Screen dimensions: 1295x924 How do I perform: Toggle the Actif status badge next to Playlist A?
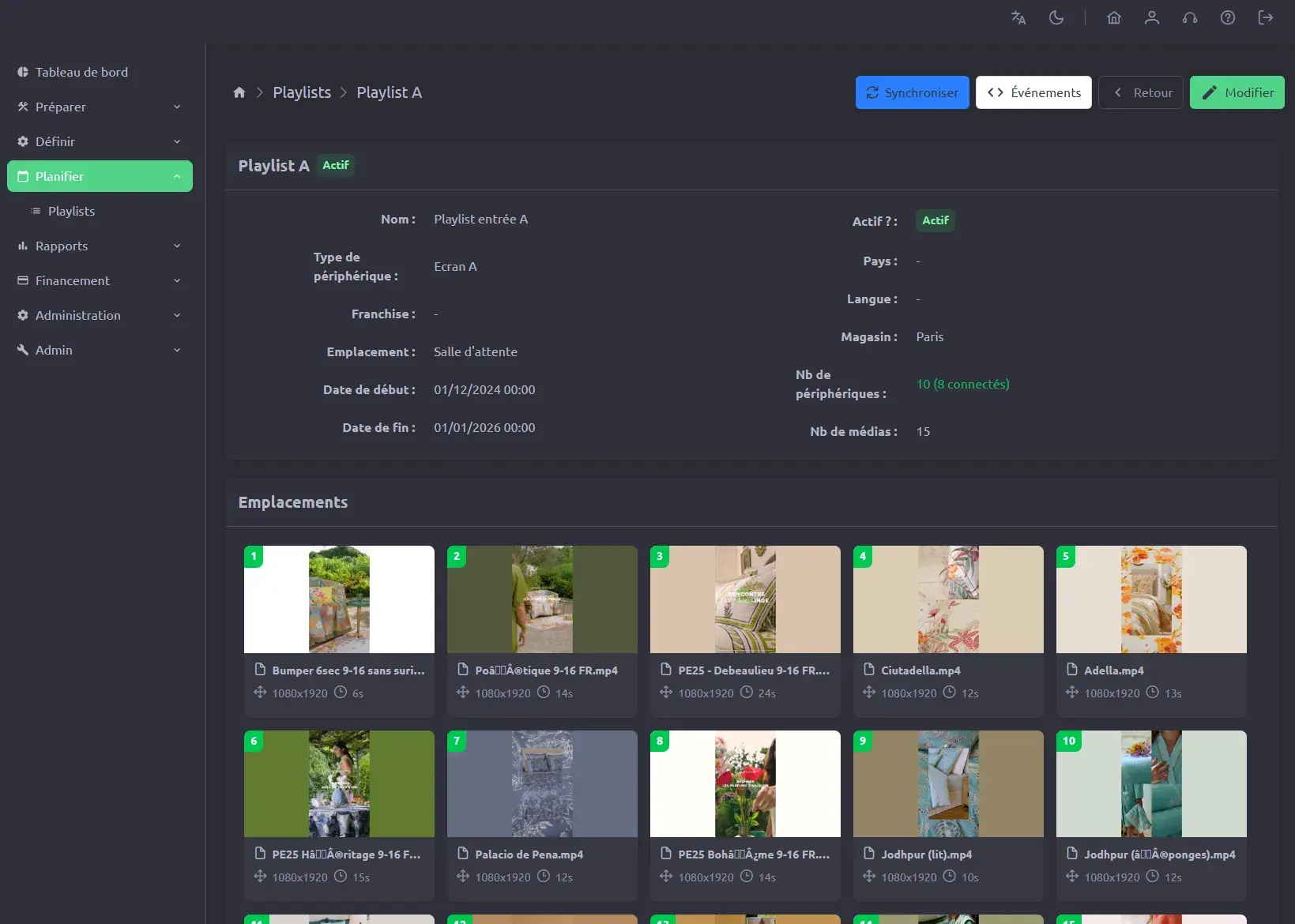[x=336, y=165]
